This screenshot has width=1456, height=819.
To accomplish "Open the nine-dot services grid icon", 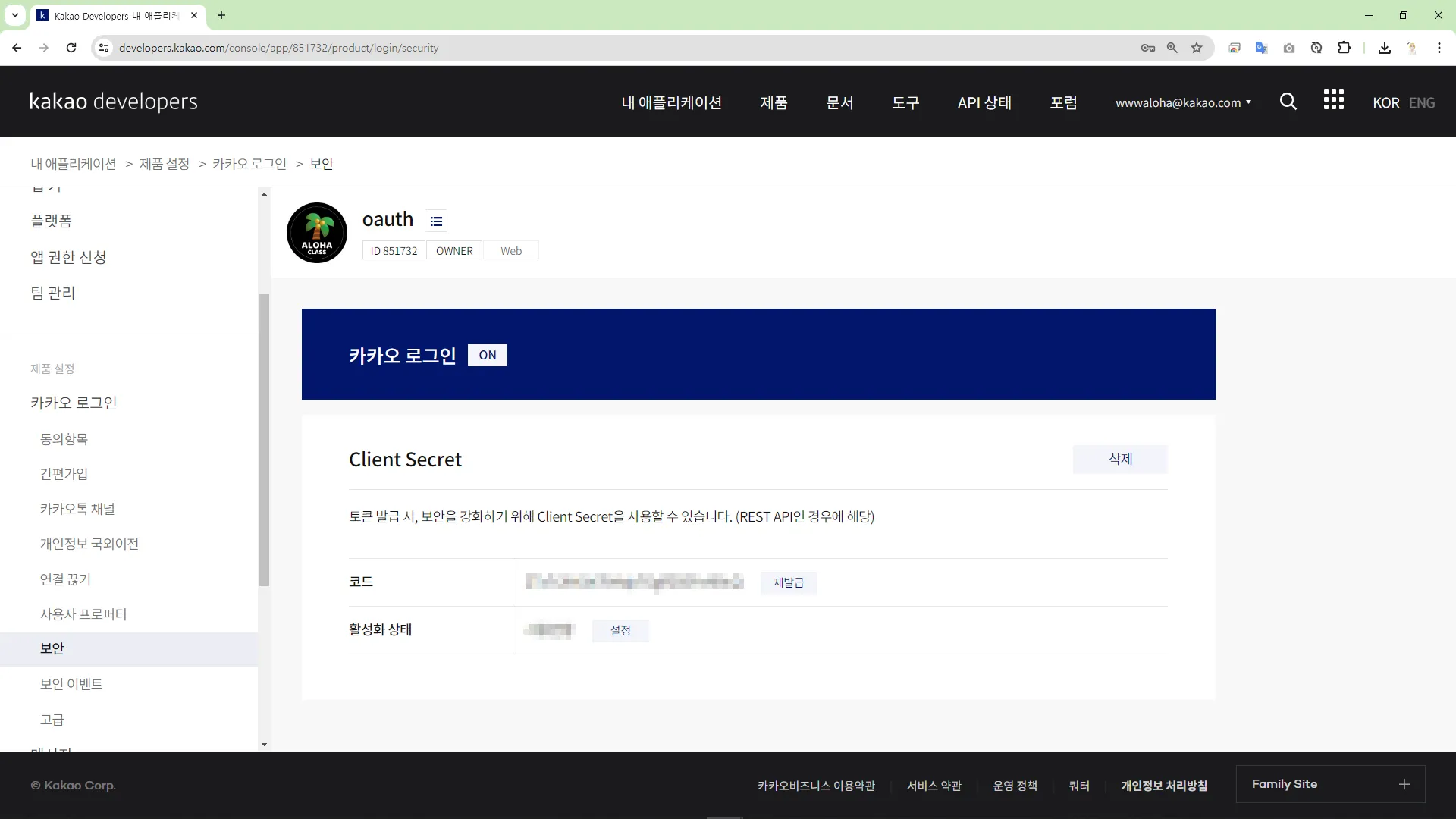I will click(1333, 100).
